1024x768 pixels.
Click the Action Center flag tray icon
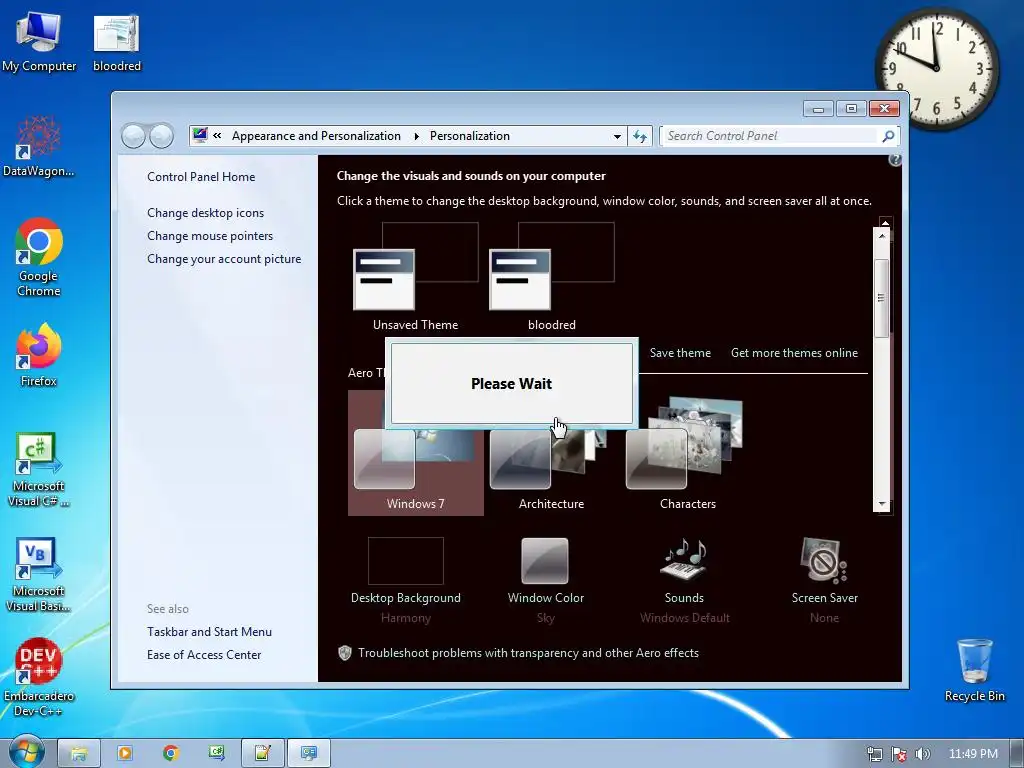[x=899, y=754]
